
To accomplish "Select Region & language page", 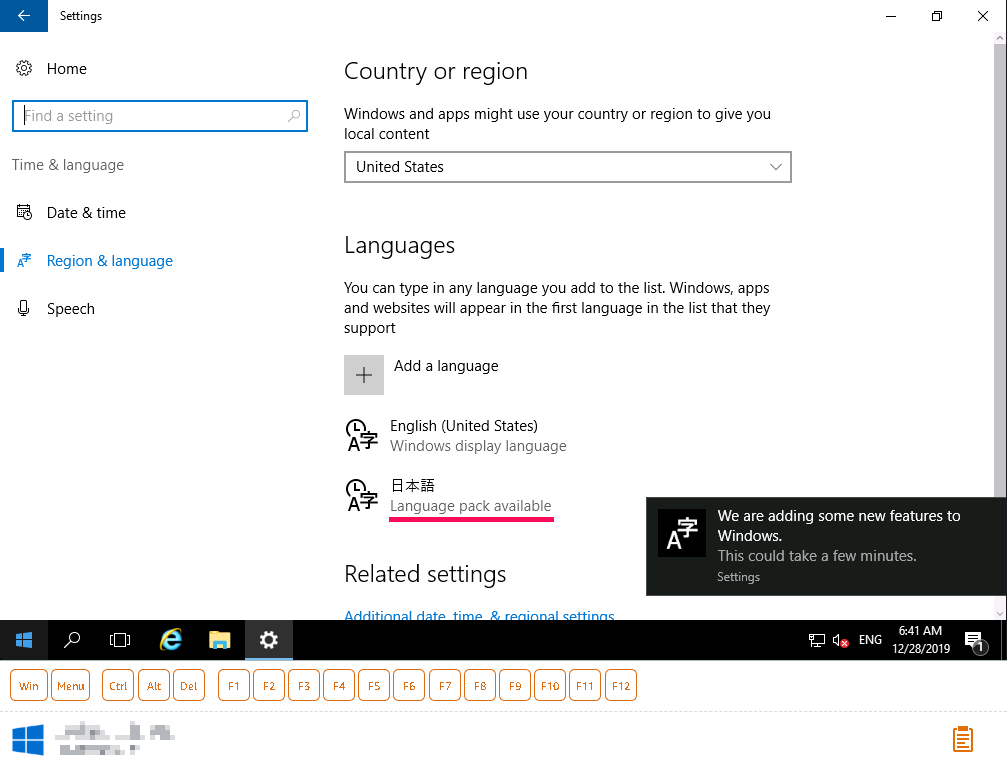I will tap(110, 261).
